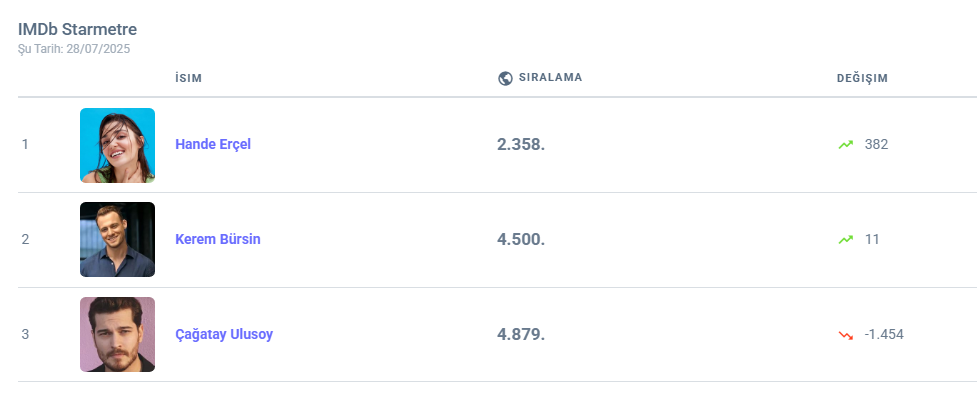
Task: Open Çağatay Ulusoy's profile photo
Action: (x=117, y=335)
